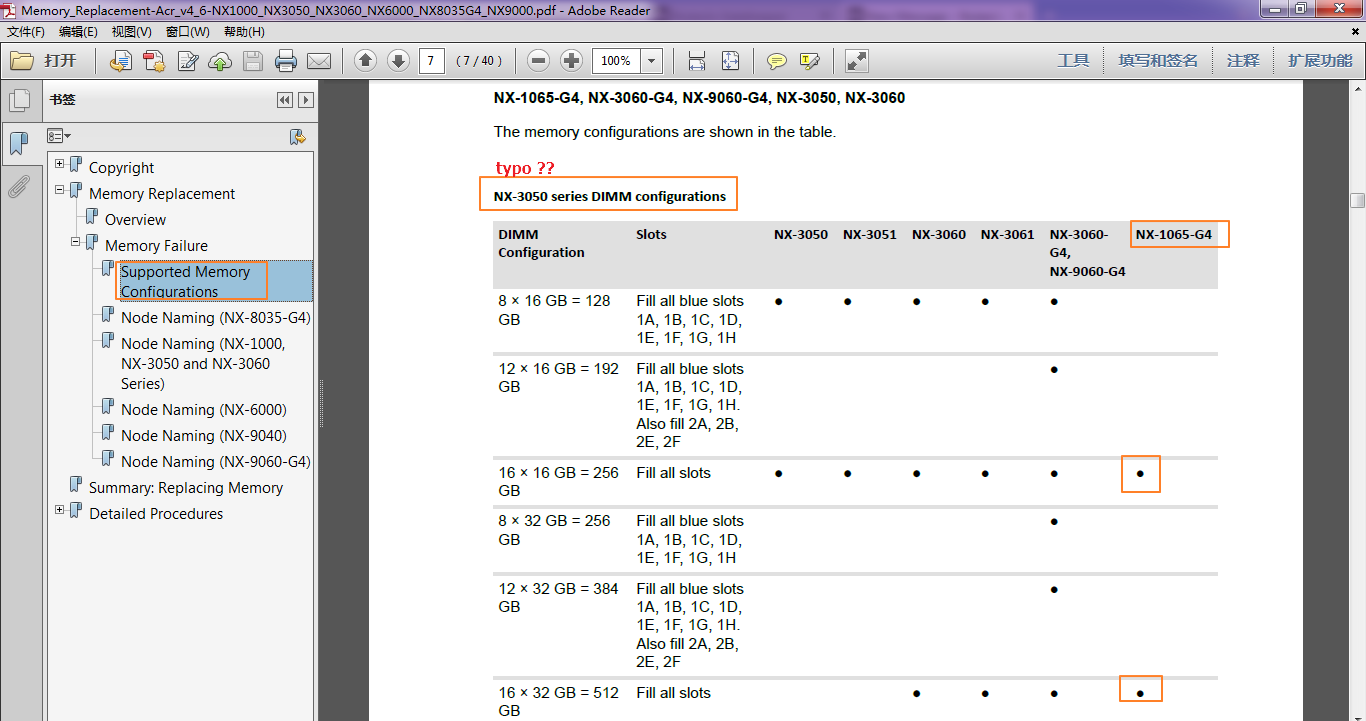This screenshot has width=1366, height=721.
Task: Expand the Copyright bookmark node
Action: coord(60,163)
